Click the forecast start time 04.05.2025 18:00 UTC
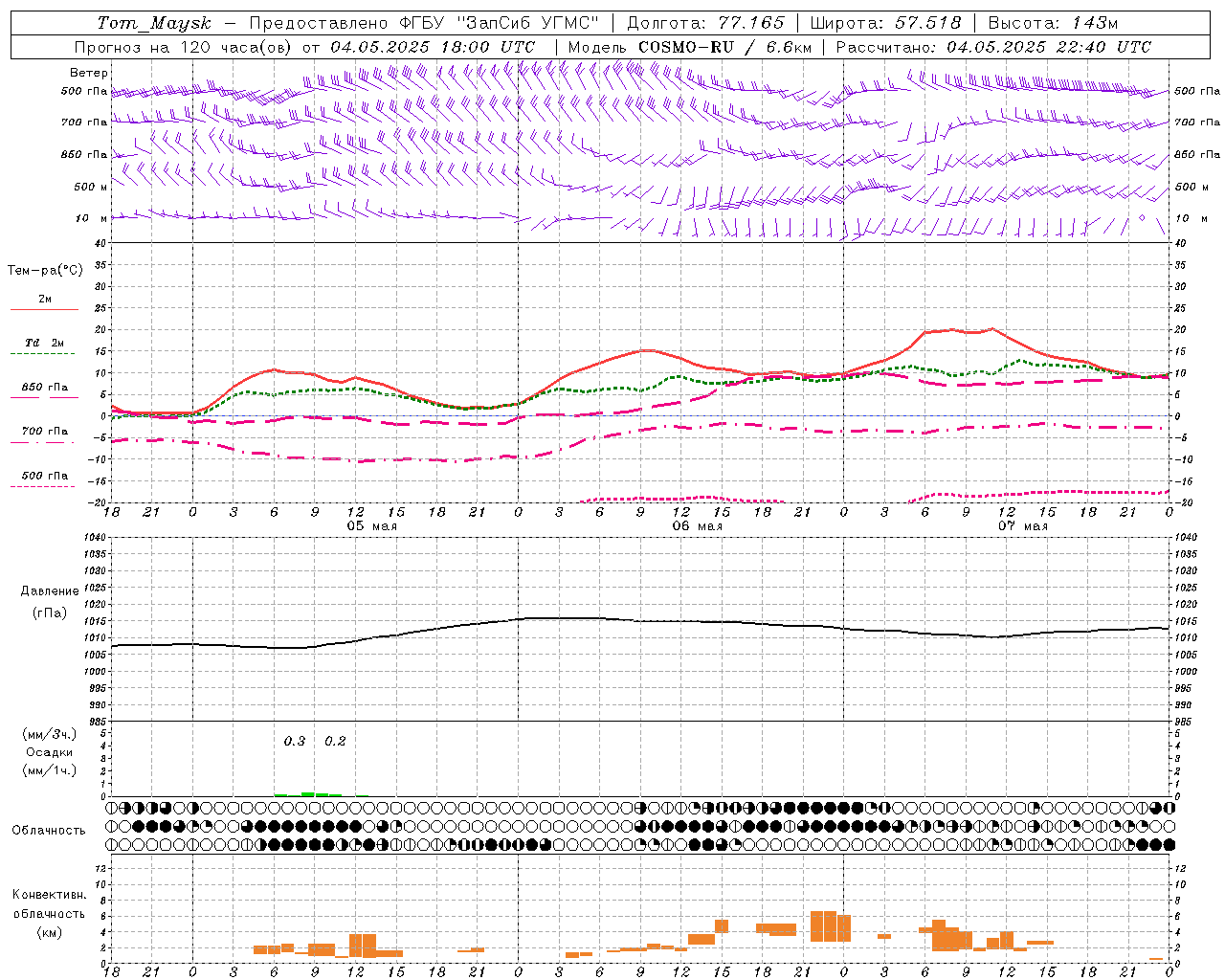This screenshot has height=980, width=1225. [x=433, y=47]
